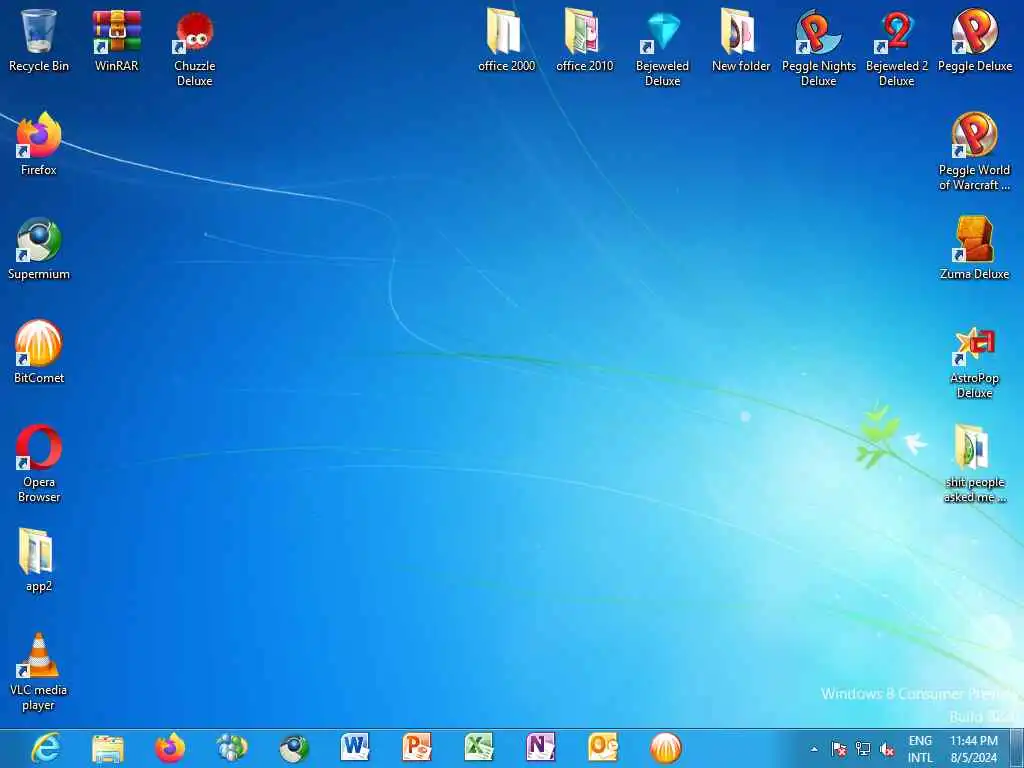Select the New folder icon
The image size is (1024, 768).
[741, 39]
